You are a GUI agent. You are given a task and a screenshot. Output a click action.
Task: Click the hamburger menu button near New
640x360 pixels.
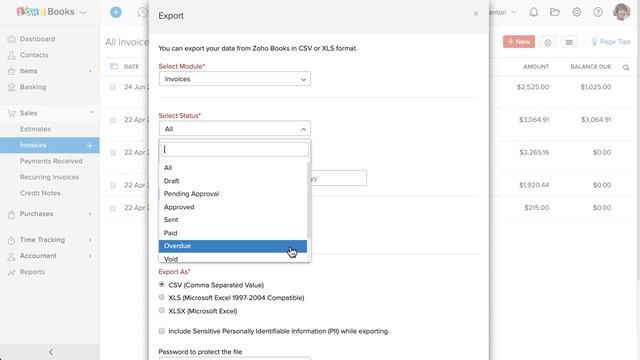[569, 42]
